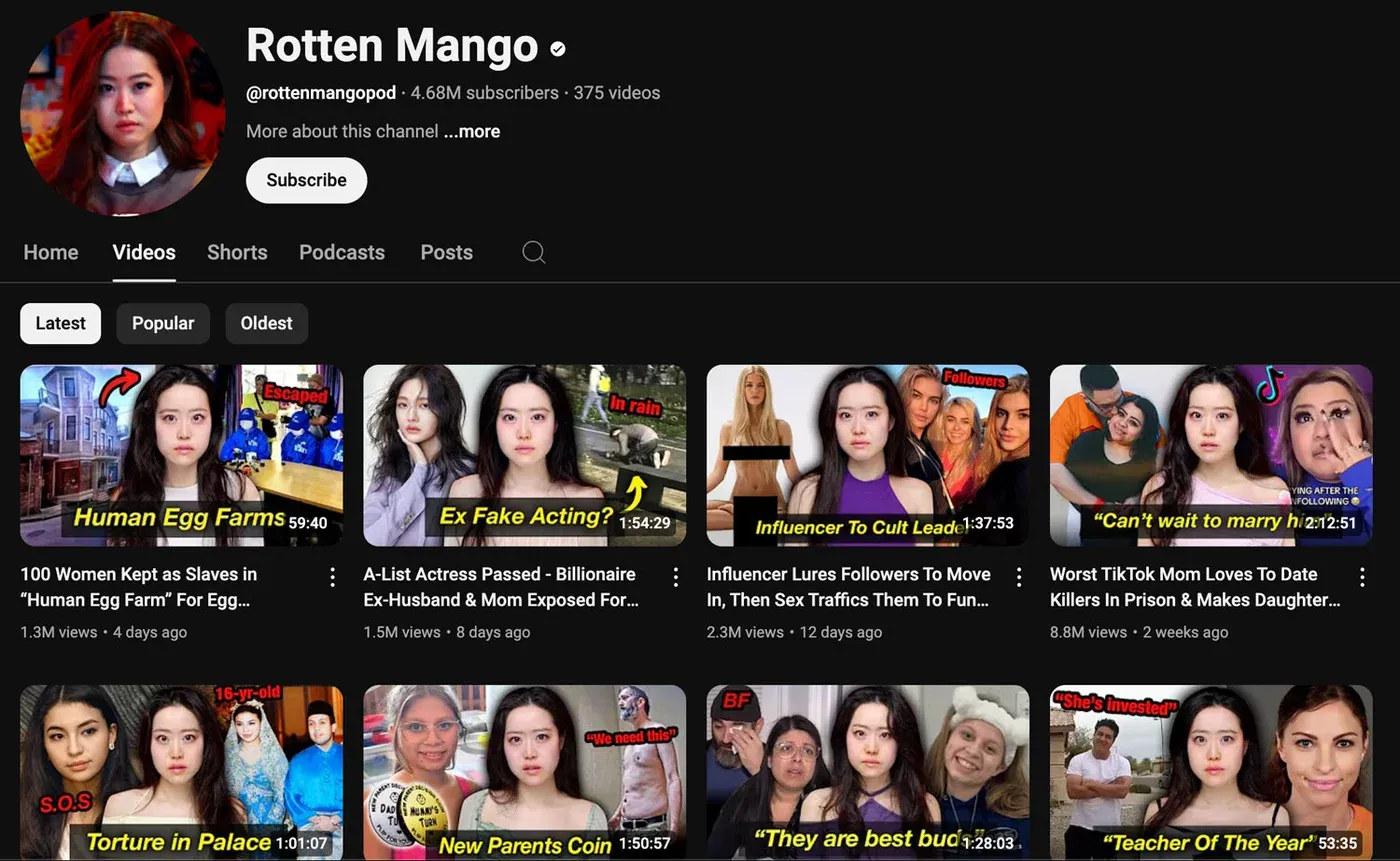
Task: Go to the Shorts tab
Action: coord(237,252)
